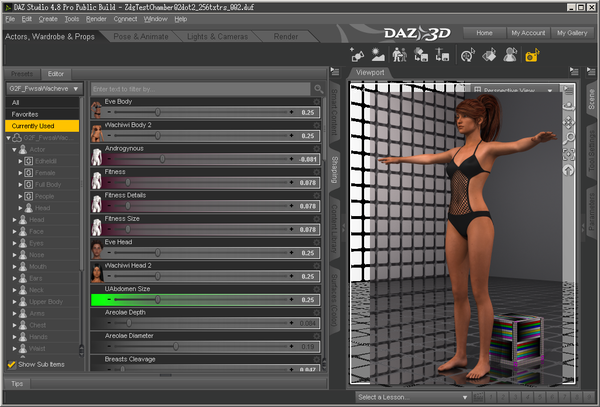Image resolution: width=600 pixels, height=407 pixels.
Task: Open the right side pane options menu icon
Action: point(591,72)
